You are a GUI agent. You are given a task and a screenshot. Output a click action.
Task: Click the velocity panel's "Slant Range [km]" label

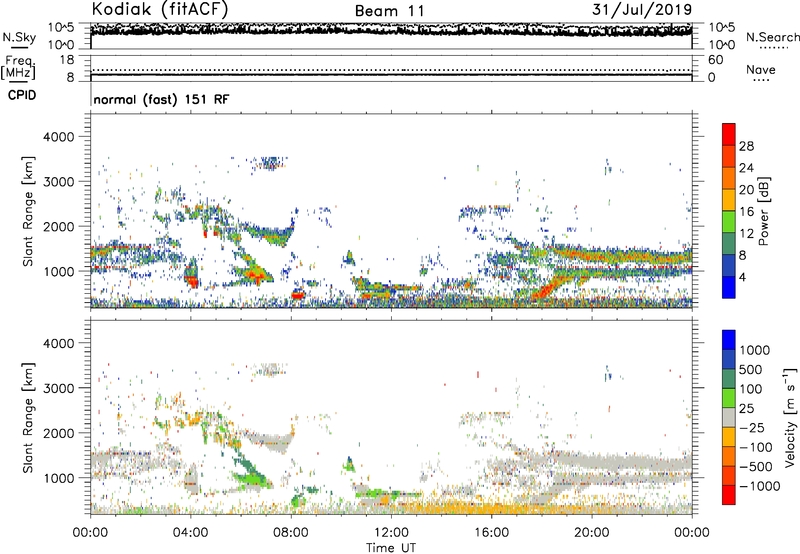coord(28,418)
